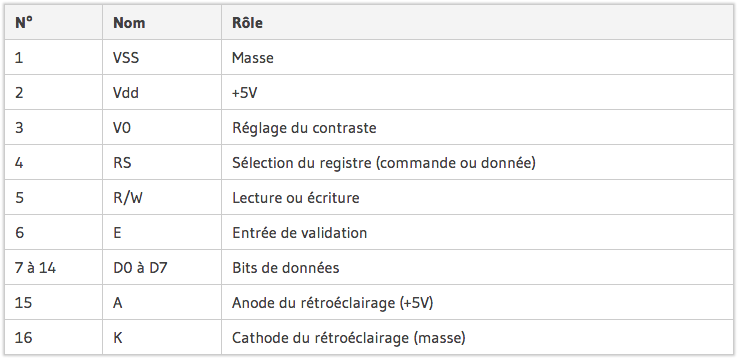Select the V0 pin name cell
Viewport: 742px width, 360px height.
162,127
